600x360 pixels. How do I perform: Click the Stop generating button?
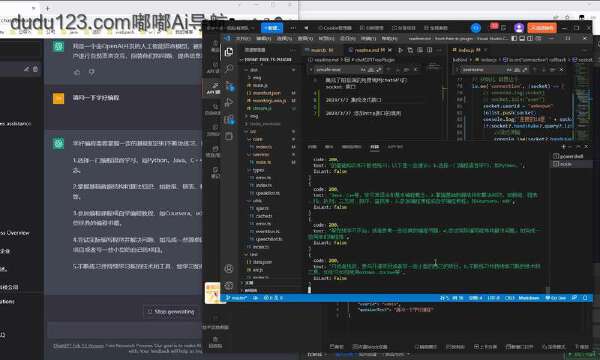(171, 312)
